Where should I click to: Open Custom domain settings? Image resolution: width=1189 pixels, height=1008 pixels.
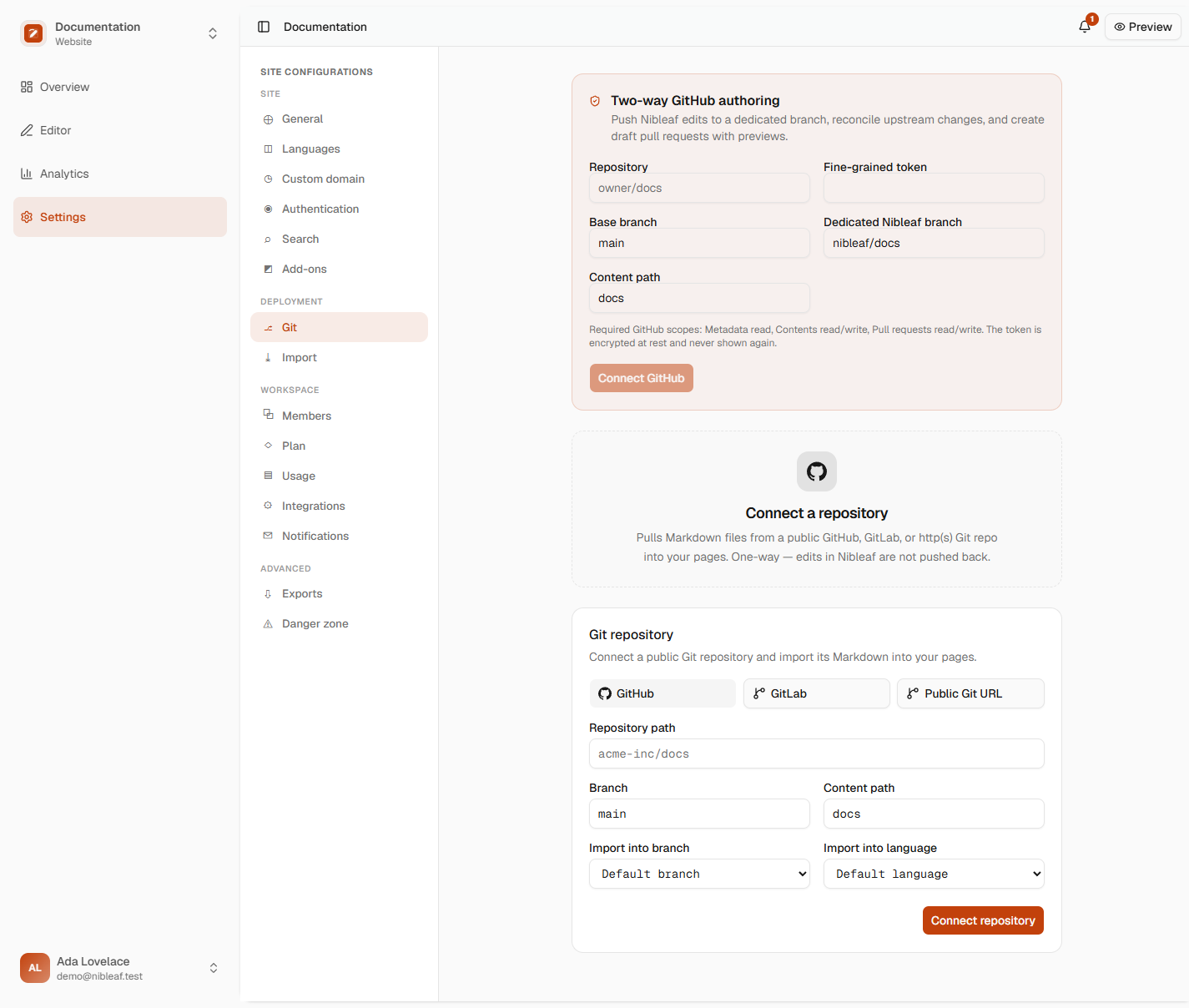(x=339, y=179)
